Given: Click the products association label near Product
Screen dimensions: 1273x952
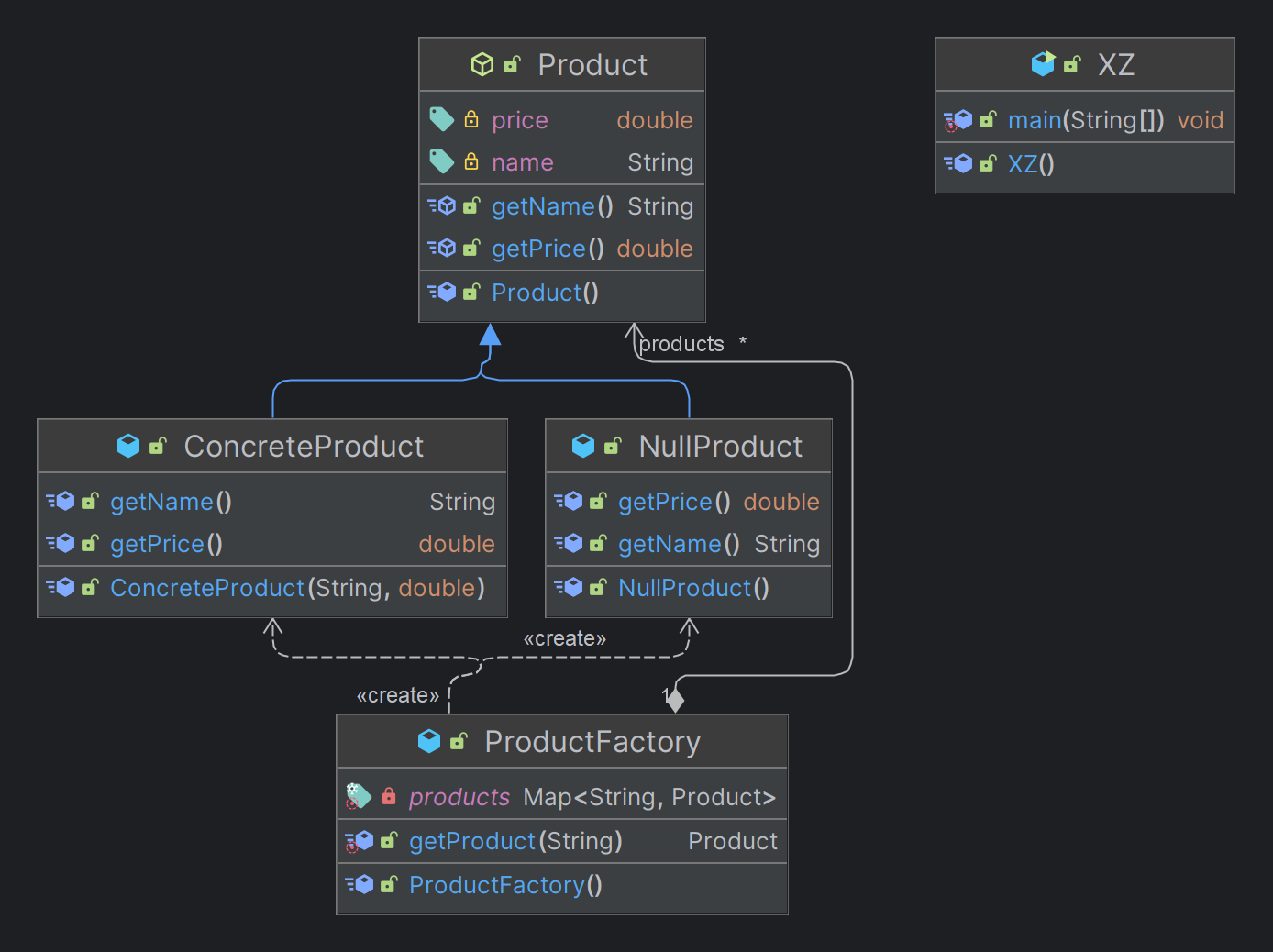Looking at the screenshot, I should click(x=681, y=344).
